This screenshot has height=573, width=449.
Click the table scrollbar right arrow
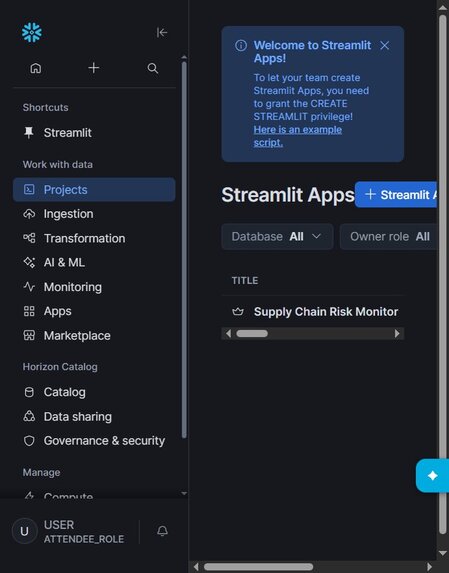(397, 333)
